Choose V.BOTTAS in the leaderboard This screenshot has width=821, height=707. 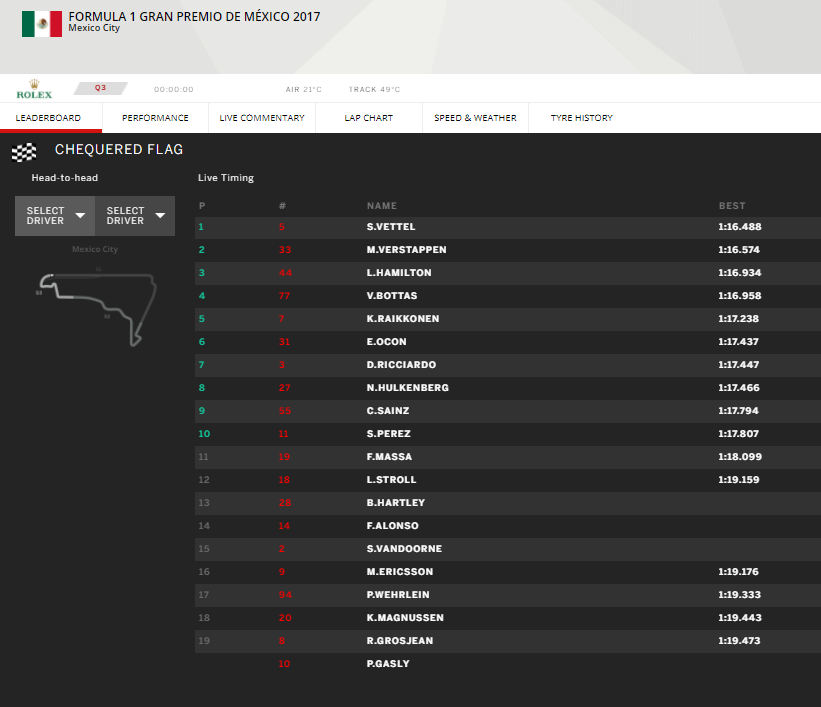[x=392, y=296]
